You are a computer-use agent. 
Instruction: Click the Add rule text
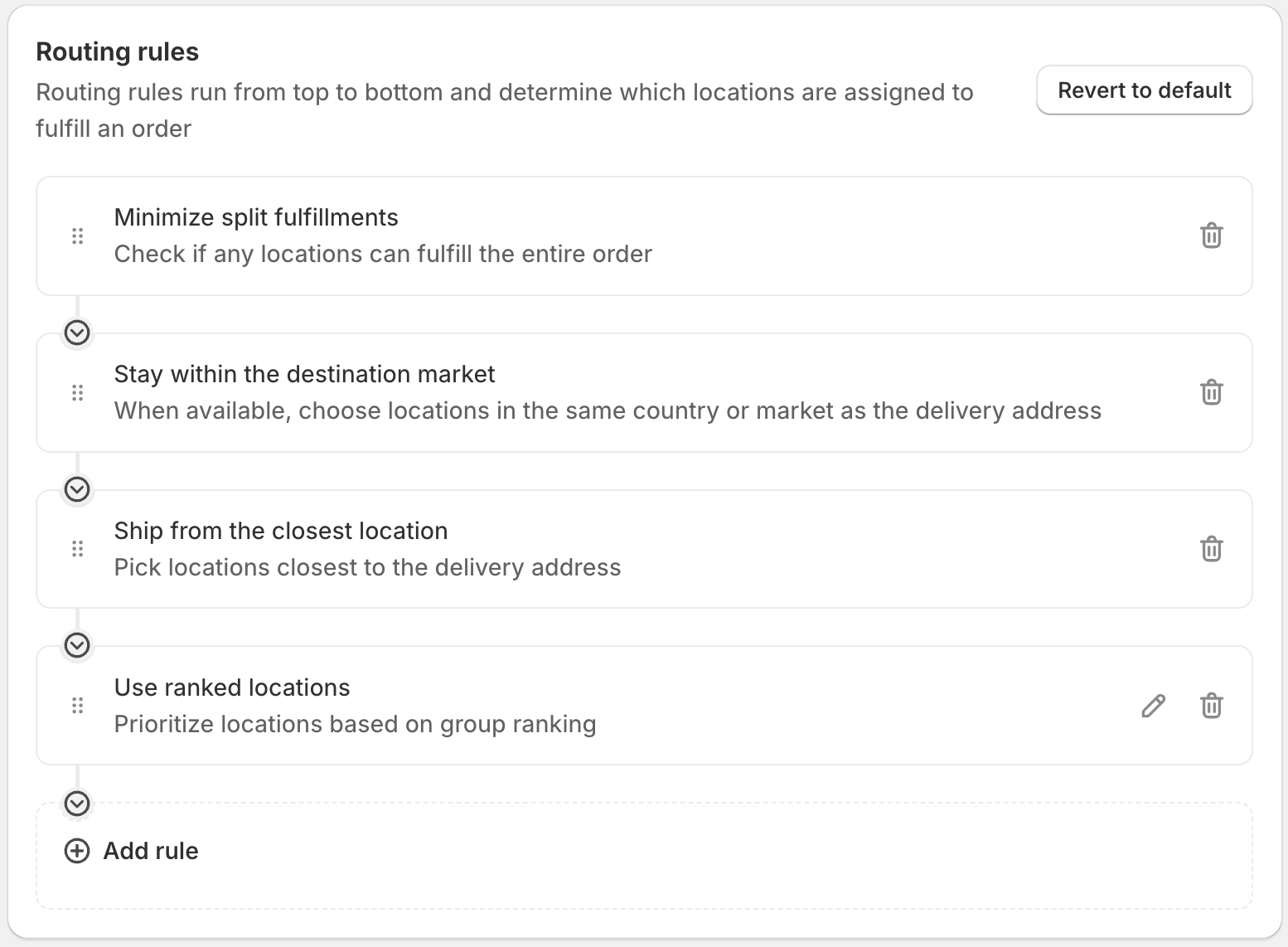click(151, 851)
